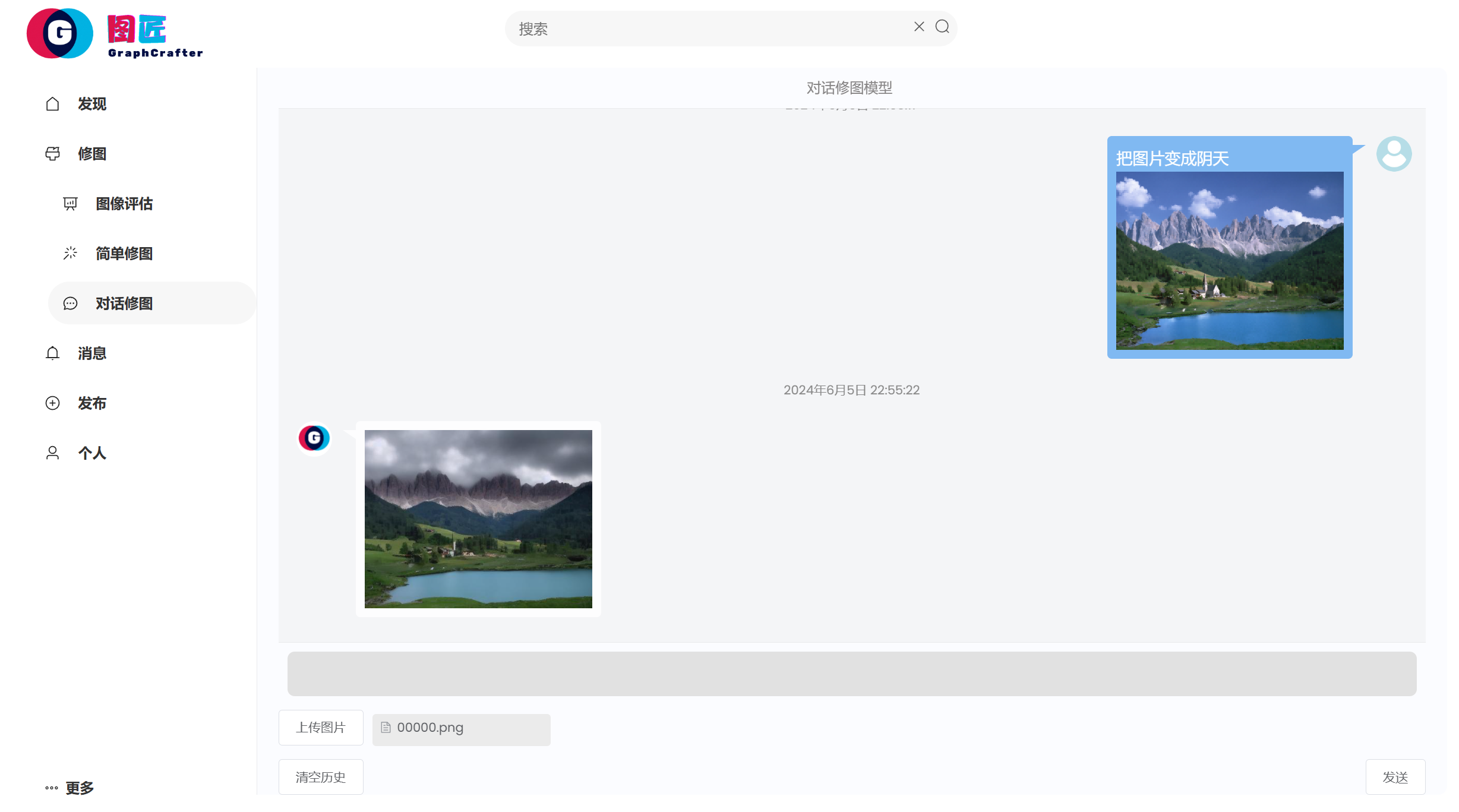
Task: Click the 修图 paint roller icon
Action: [x=53, y=154]
